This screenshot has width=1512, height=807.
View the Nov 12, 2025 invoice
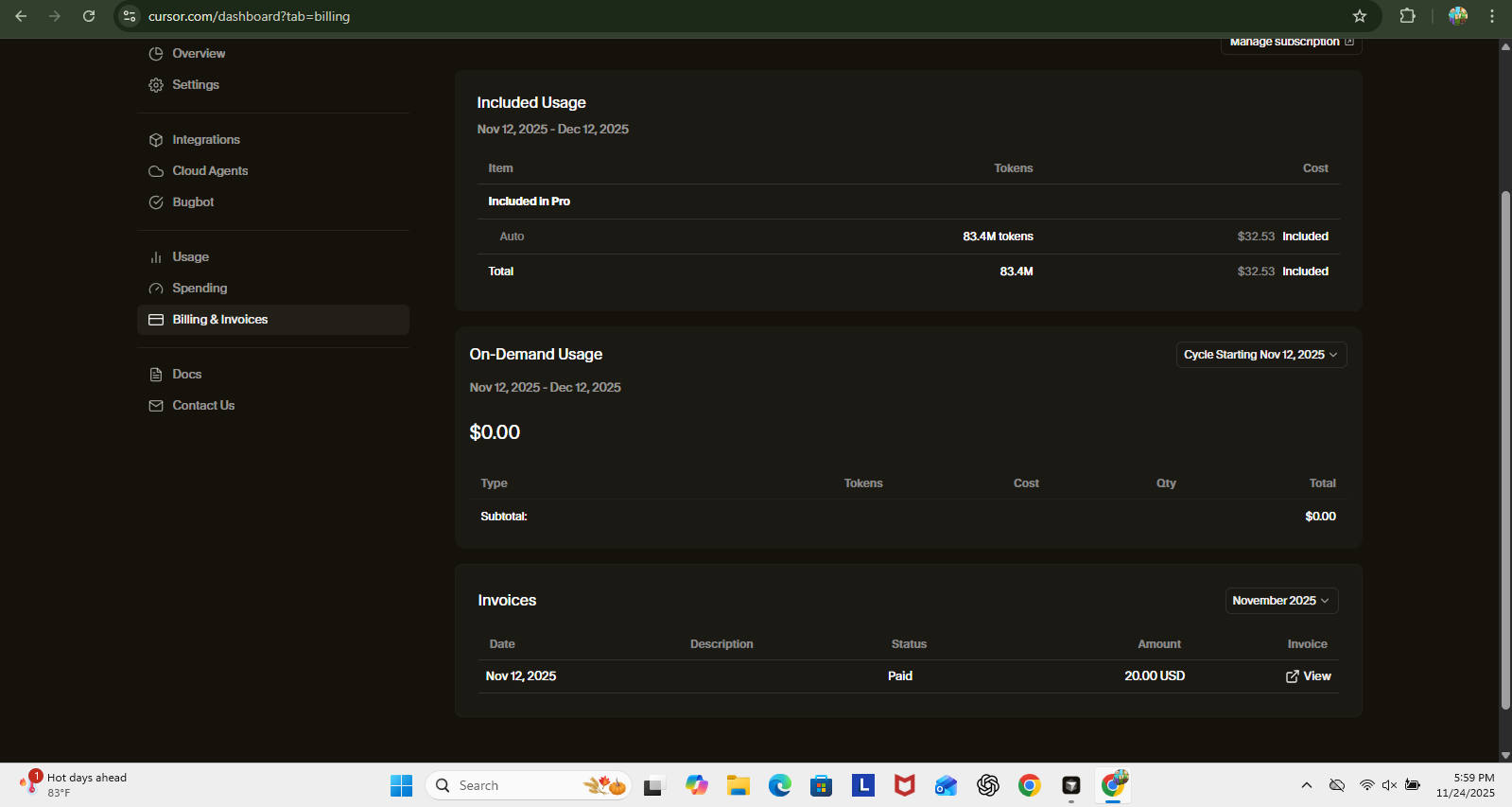coord(1308,676)
